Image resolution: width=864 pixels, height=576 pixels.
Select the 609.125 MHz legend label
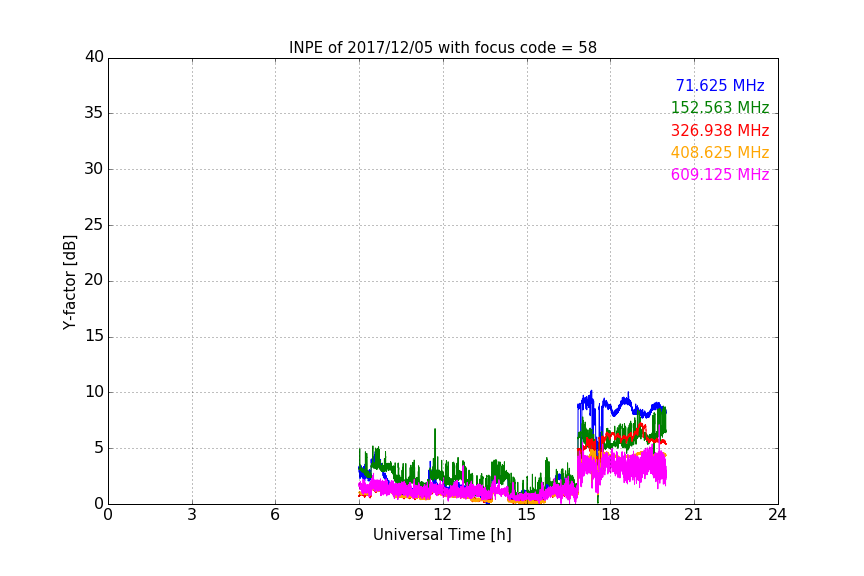tap(720, 174)
